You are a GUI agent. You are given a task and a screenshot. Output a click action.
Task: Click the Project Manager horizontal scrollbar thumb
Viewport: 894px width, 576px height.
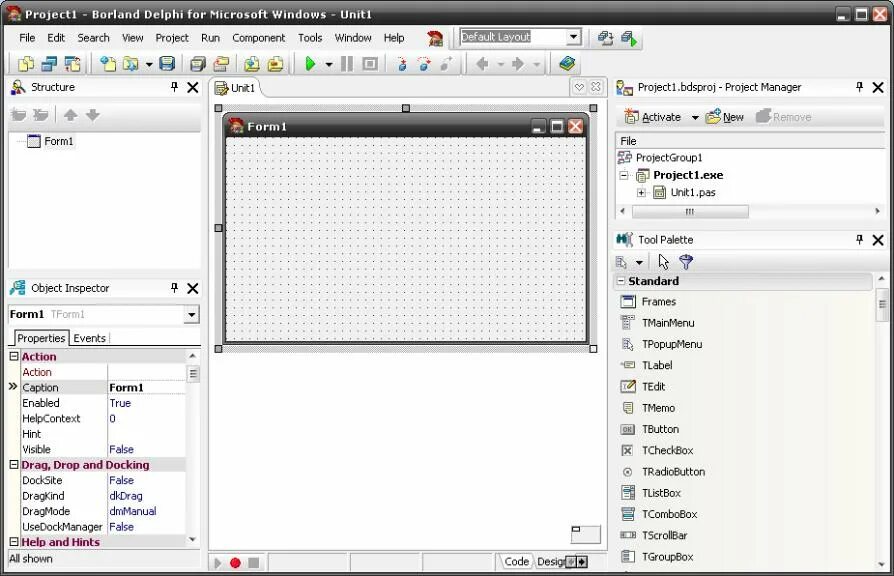click(690, 212)
